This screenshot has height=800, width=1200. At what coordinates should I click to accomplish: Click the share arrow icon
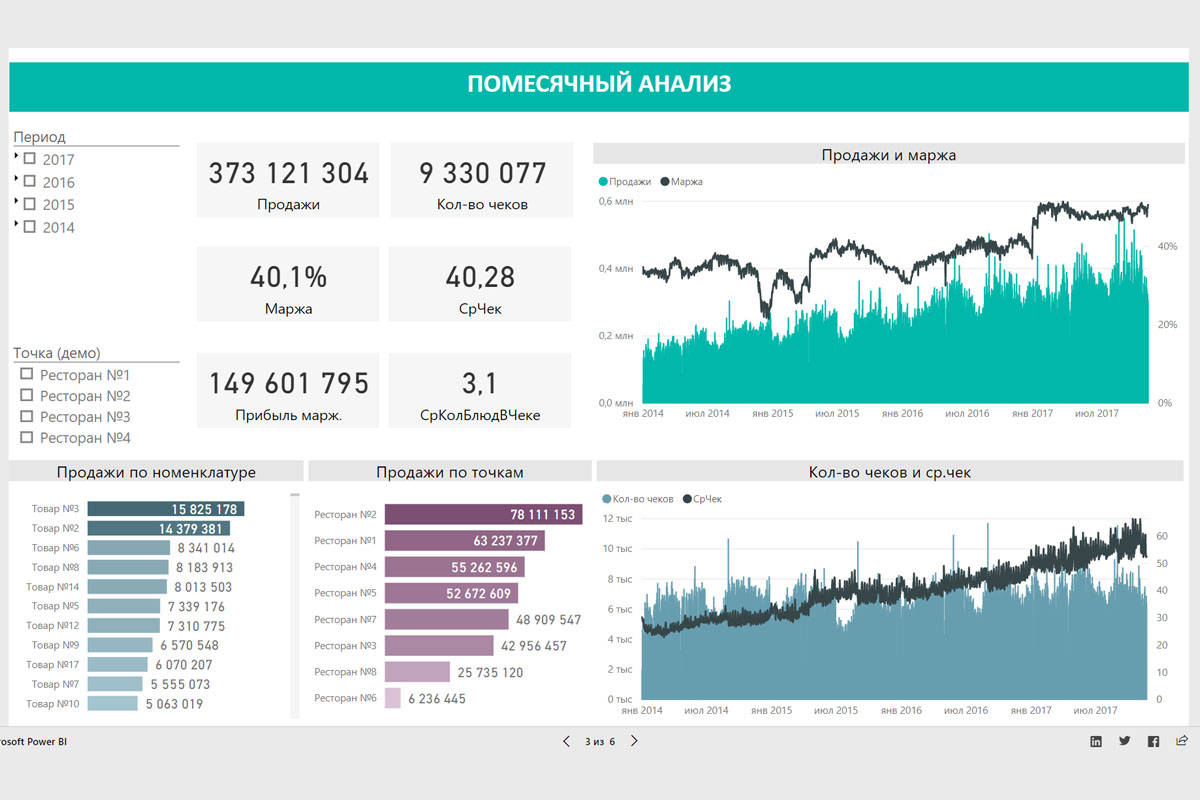1182,741
